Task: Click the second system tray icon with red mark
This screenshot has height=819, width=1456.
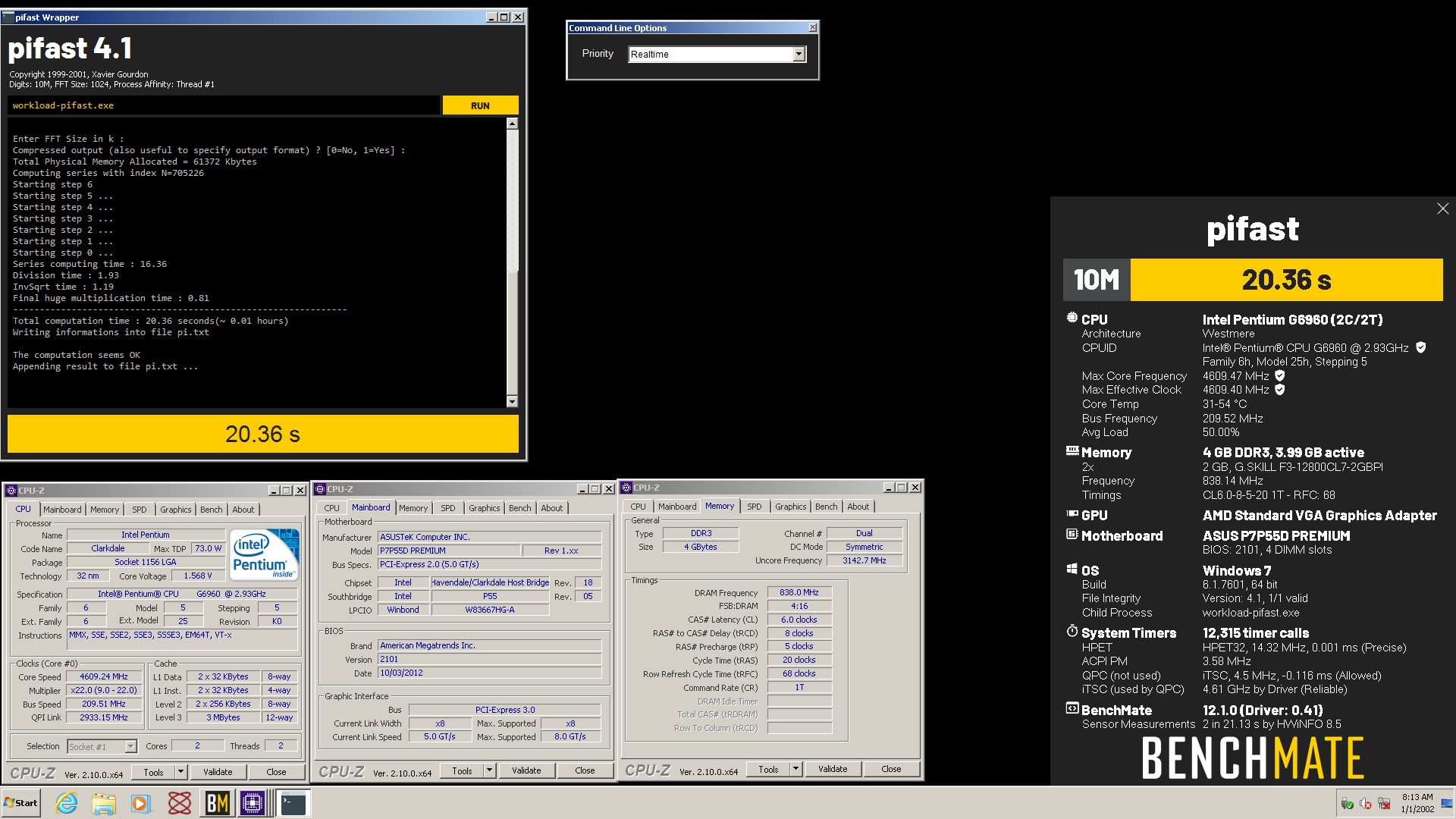Action: click(1366, 804)
